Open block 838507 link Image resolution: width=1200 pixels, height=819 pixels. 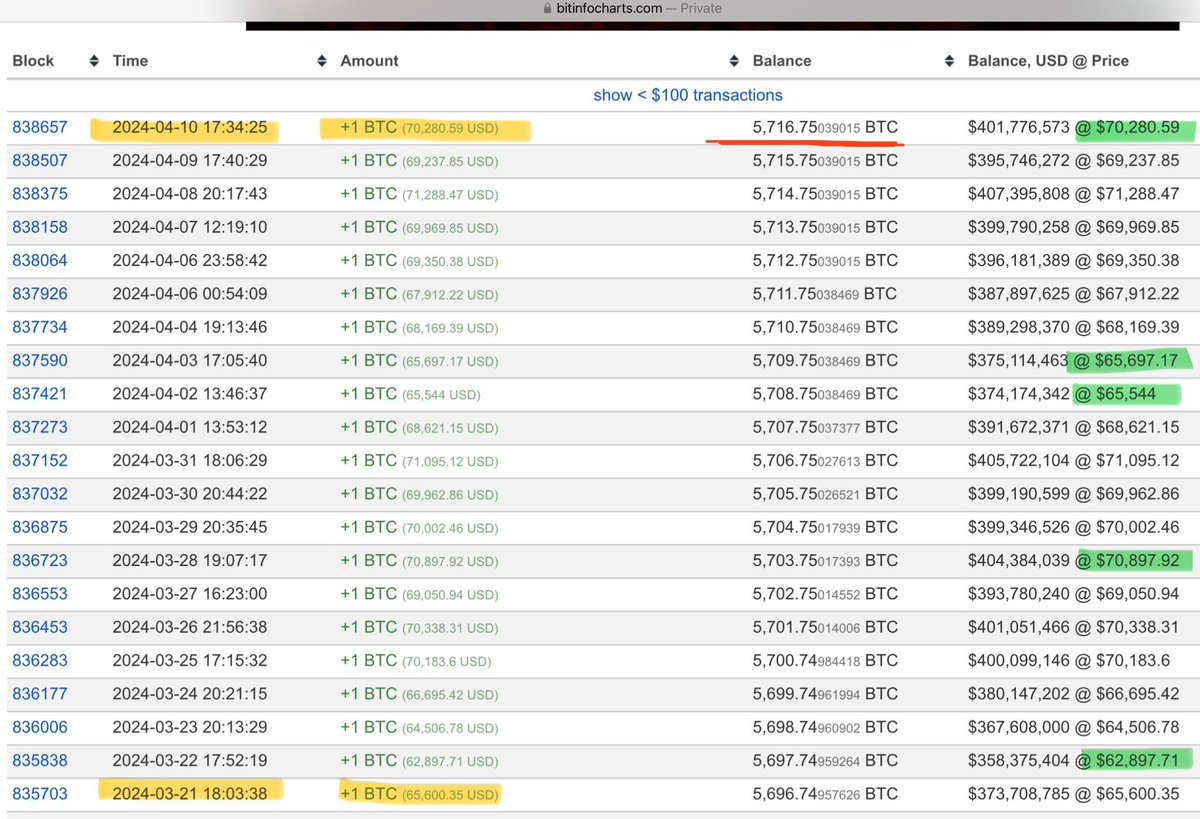[x=40, y=160]
